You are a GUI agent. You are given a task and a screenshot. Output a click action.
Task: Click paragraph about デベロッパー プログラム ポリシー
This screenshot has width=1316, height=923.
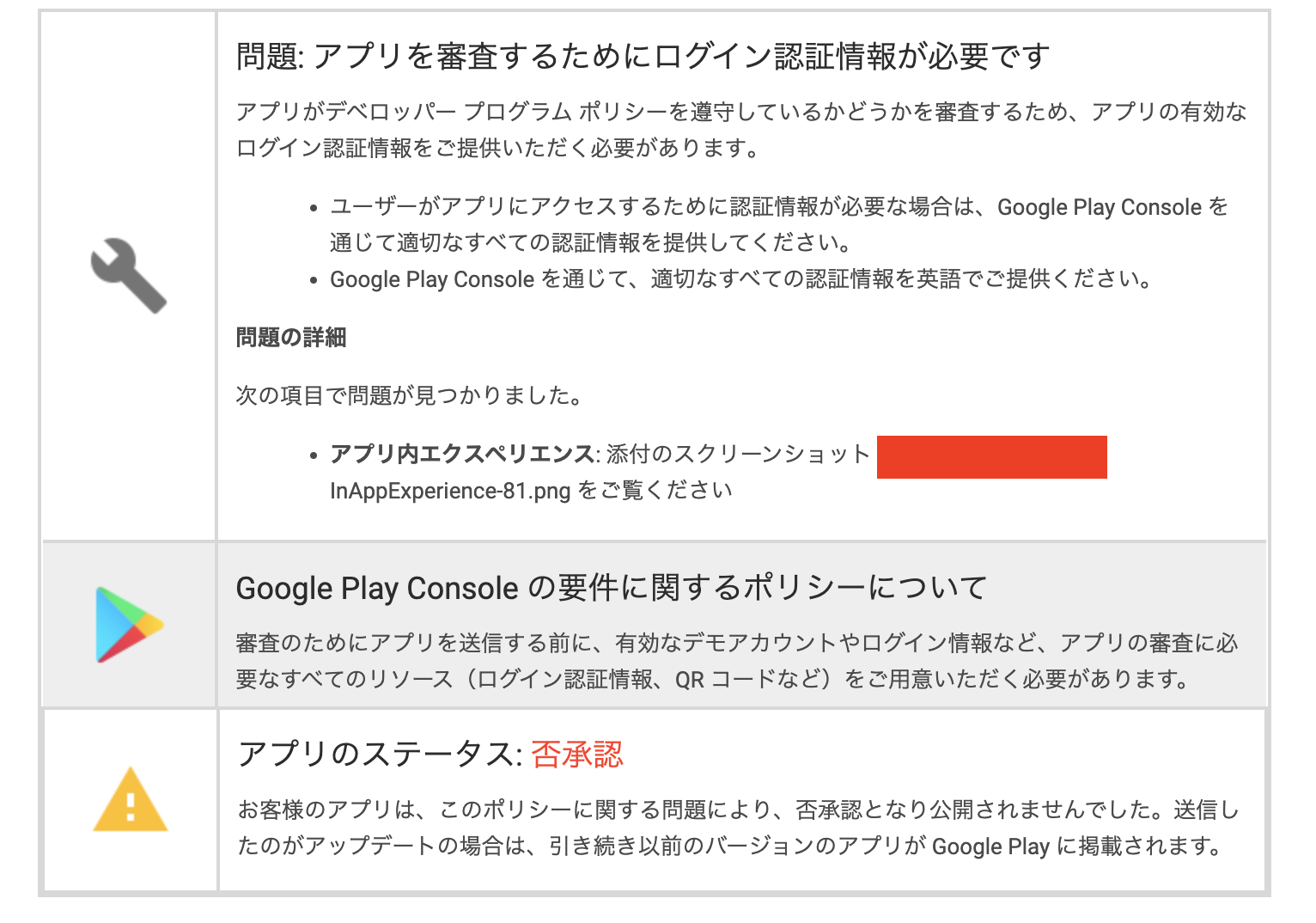point(741,130)
